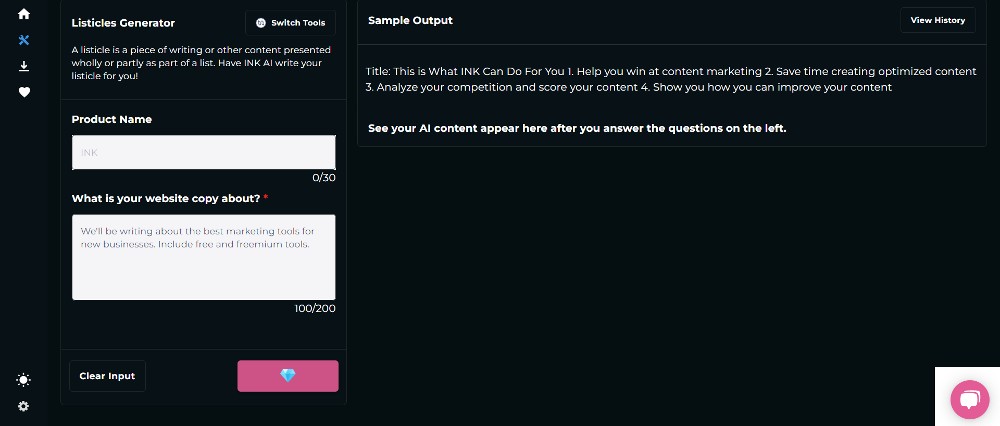Click the diamond icon on generate button
Image resolution: width=1000 pixels, height=426 pixels.
288,376
